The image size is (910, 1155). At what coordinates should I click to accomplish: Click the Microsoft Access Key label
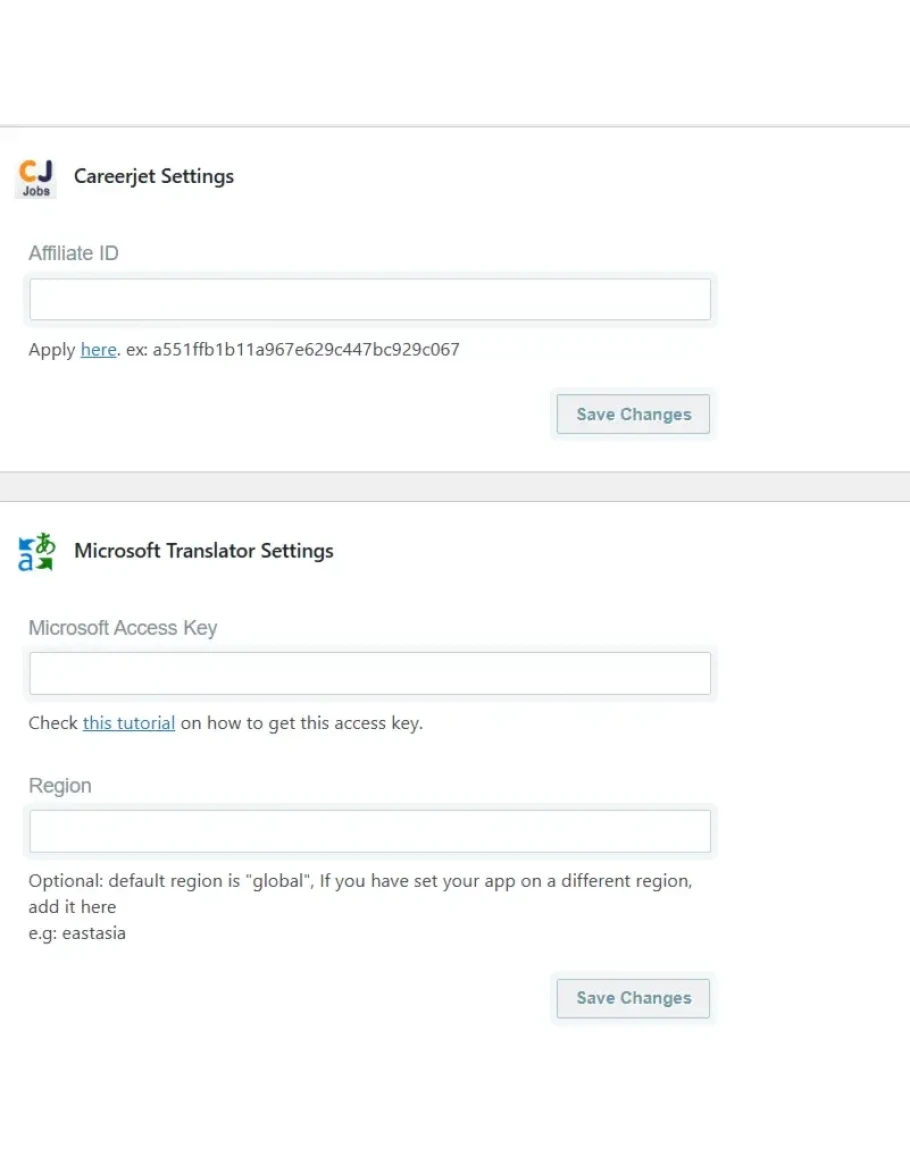tap(122, 629)
